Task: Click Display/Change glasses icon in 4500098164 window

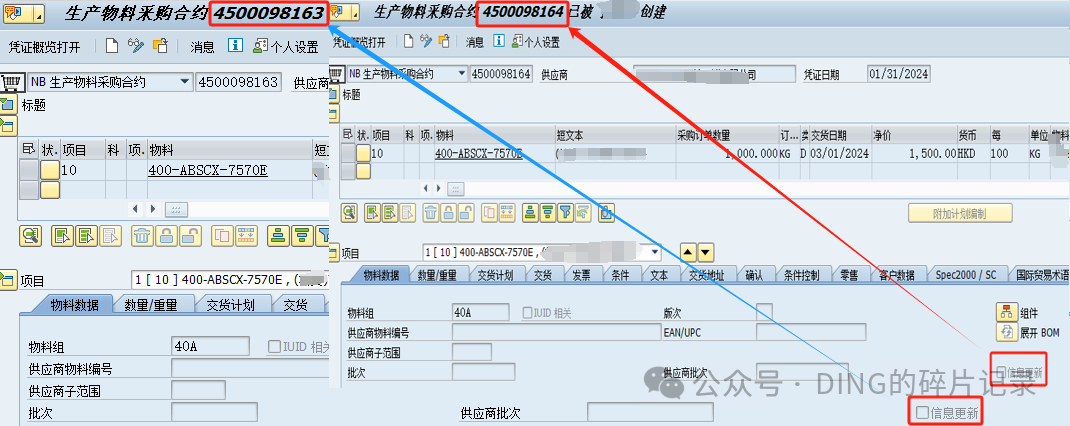Action: (426, 42)
